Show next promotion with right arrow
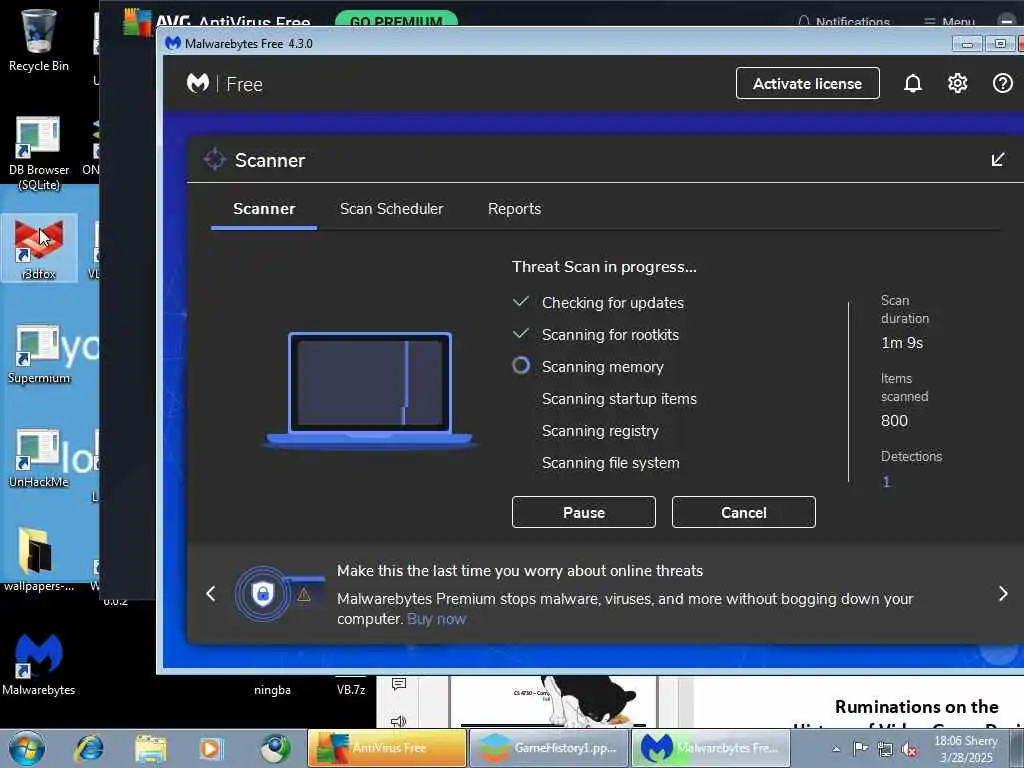1024x768 pixels. coord(1003,594)
